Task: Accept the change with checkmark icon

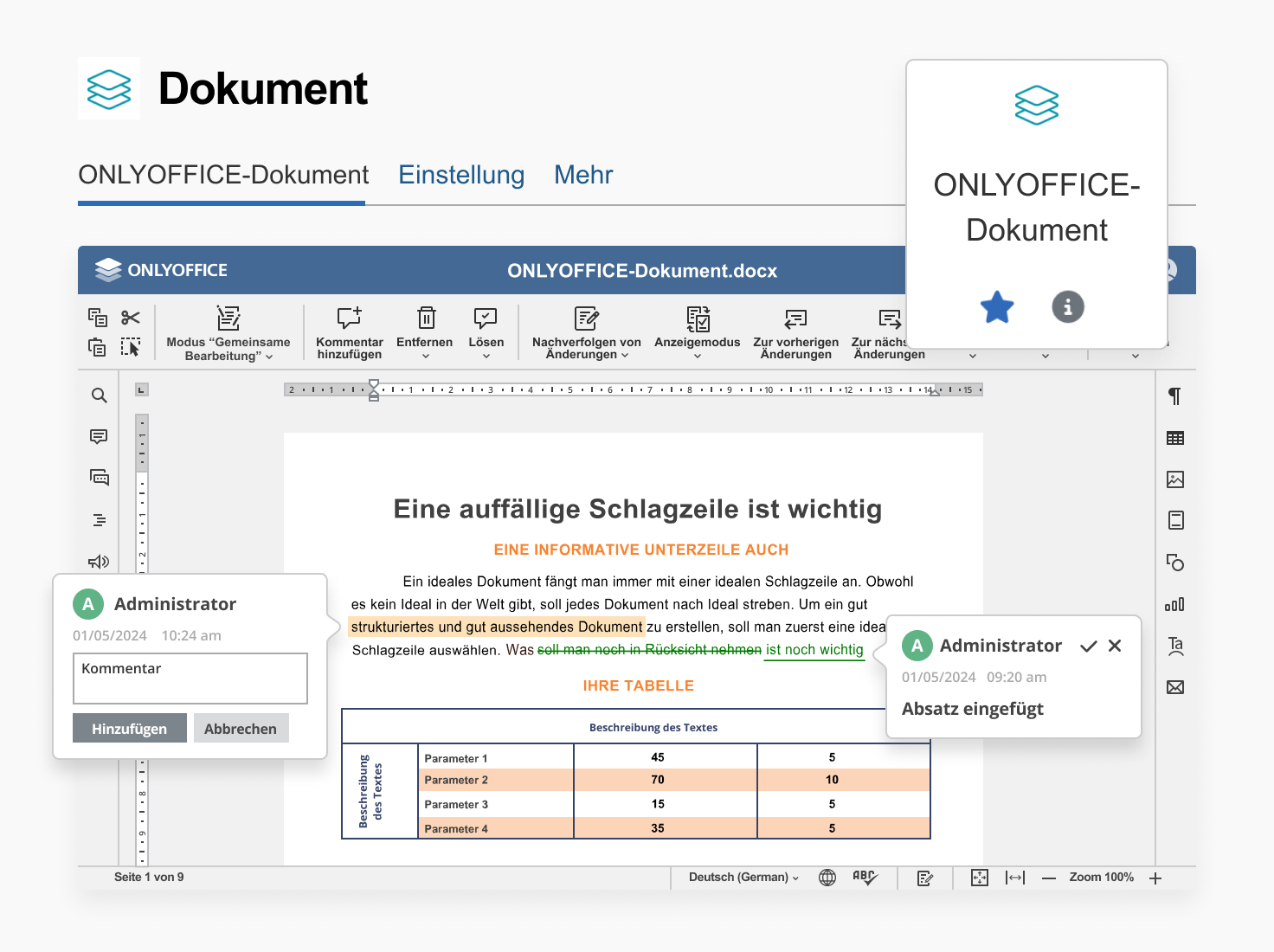Action: coord(1089,646)
